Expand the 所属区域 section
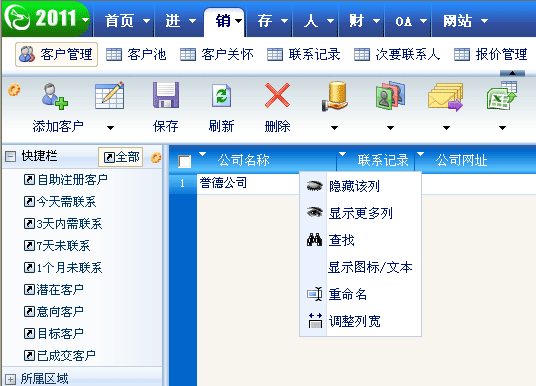The height and width of the screenshot is (386, 536). [10, 380]
